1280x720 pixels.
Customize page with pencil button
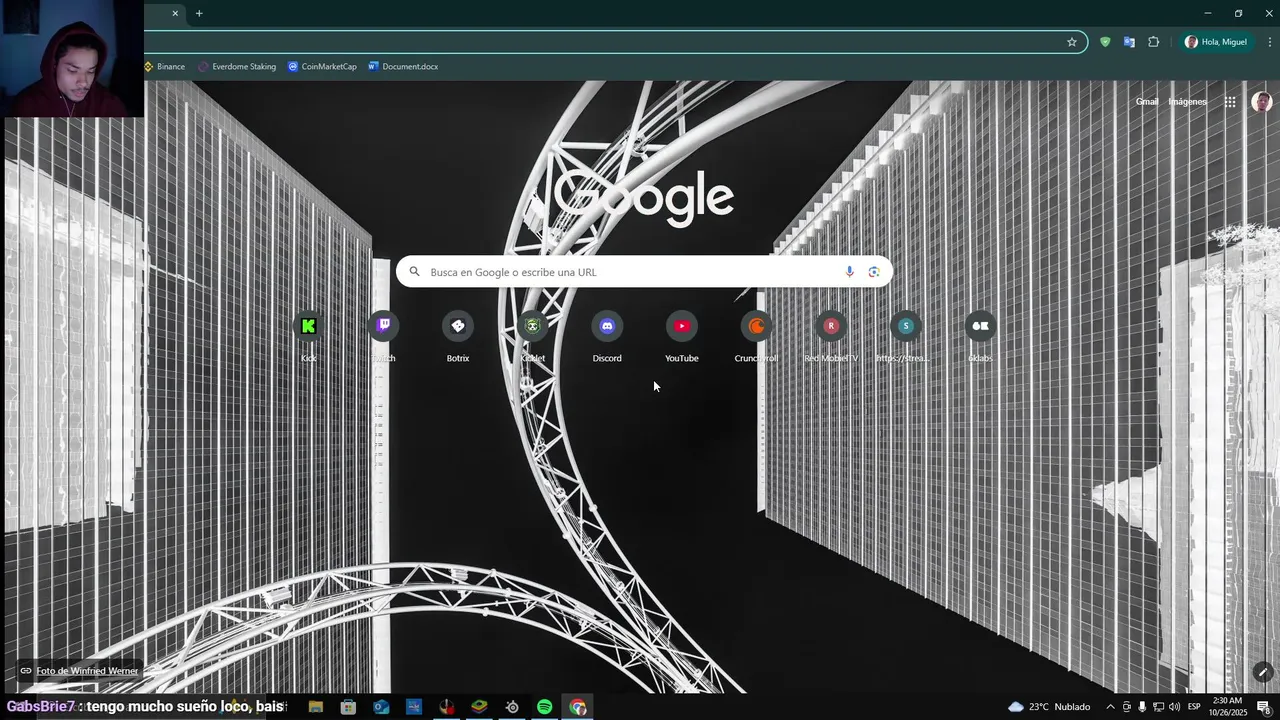point(1263,672)
